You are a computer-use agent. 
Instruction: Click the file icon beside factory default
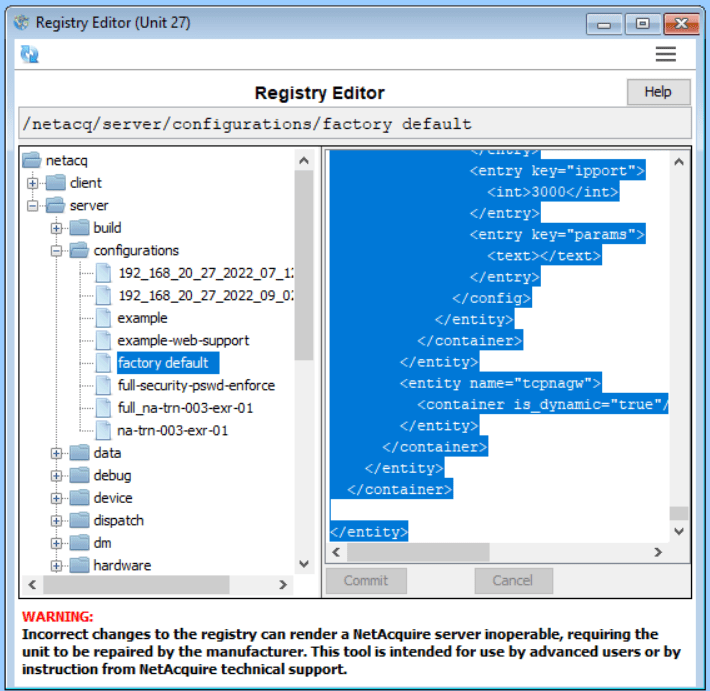click(103, 363)
